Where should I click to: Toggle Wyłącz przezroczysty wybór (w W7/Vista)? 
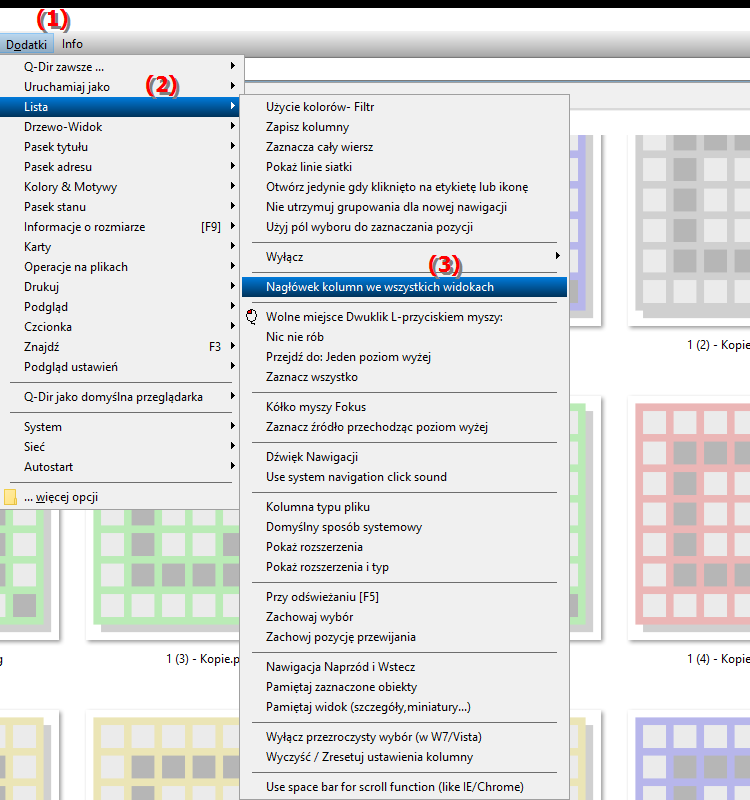tap(404, 737)
